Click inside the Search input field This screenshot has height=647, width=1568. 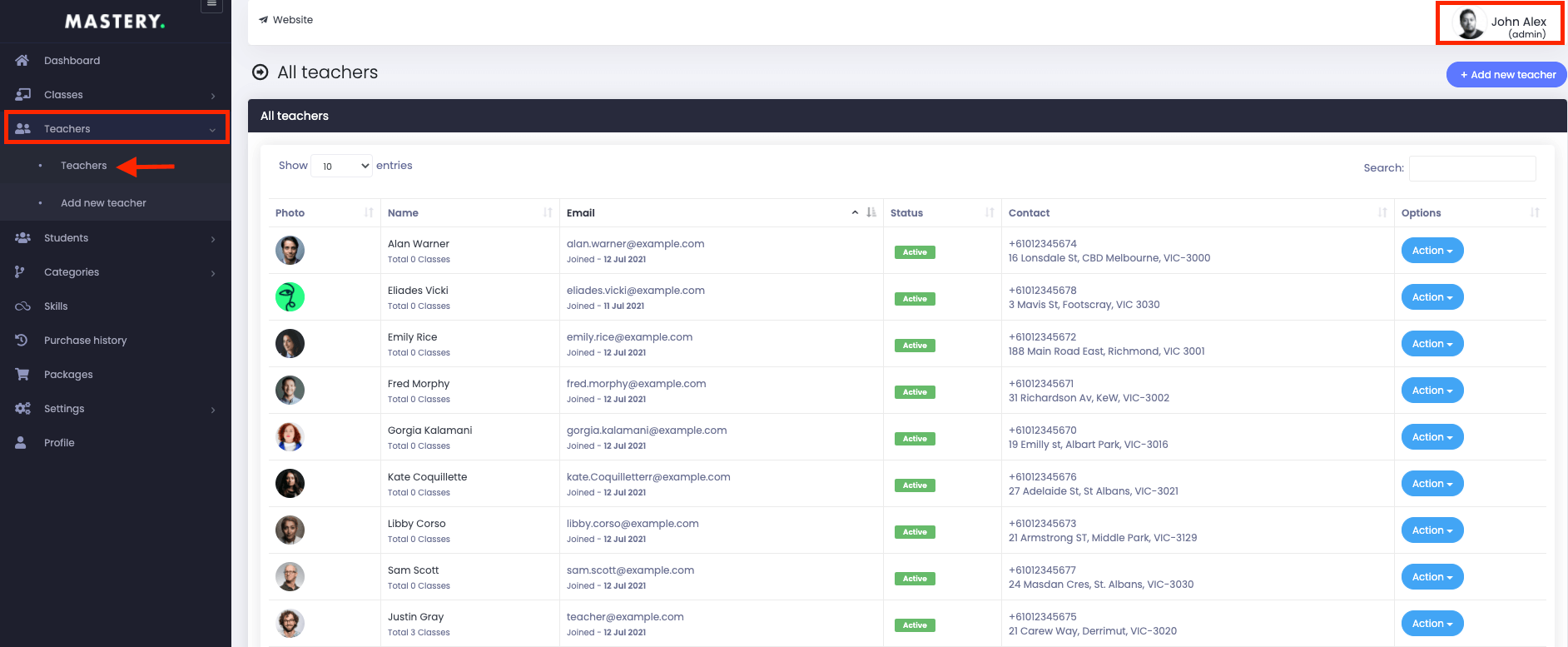coord(1472,168)
